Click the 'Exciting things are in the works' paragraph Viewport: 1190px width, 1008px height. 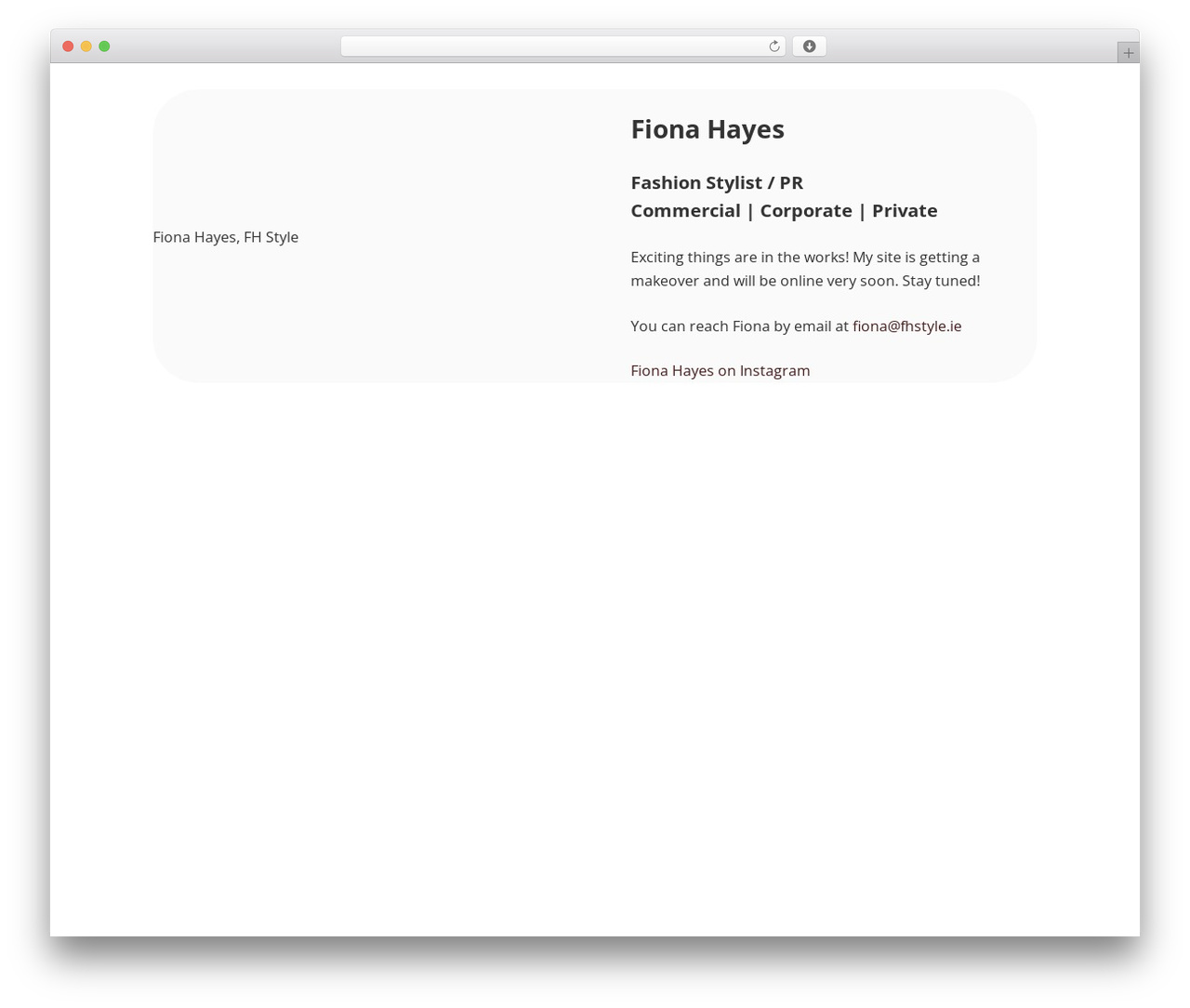[x=805, y=269]
